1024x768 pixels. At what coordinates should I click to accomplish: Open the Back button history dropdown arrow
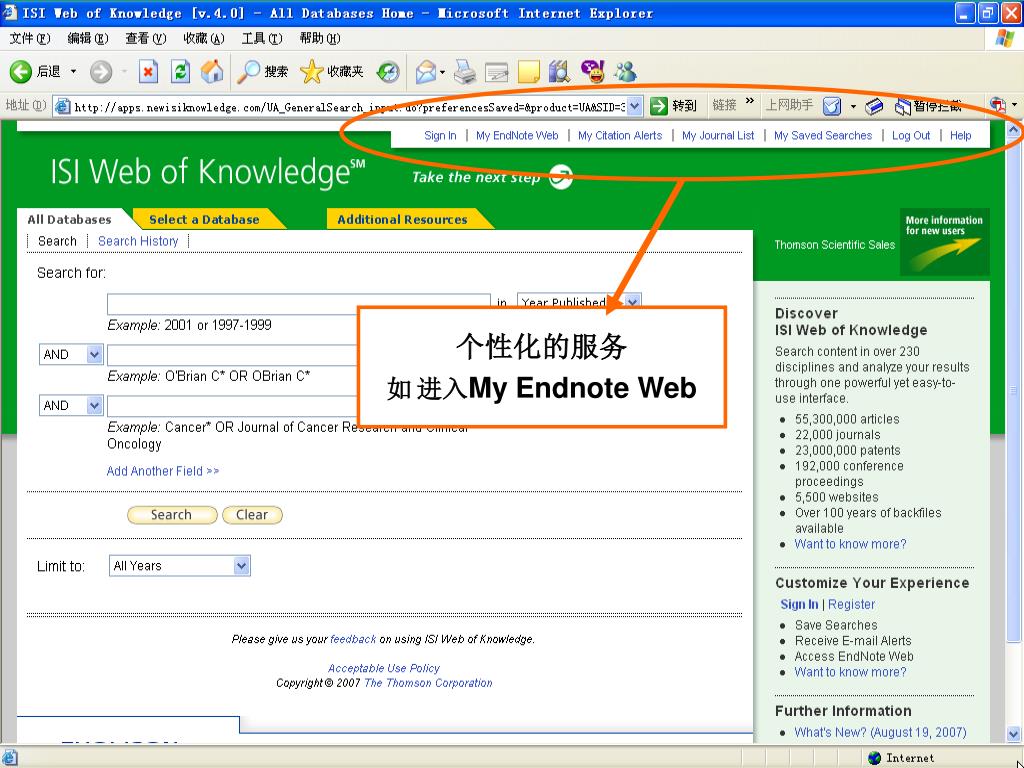[73, 72]
